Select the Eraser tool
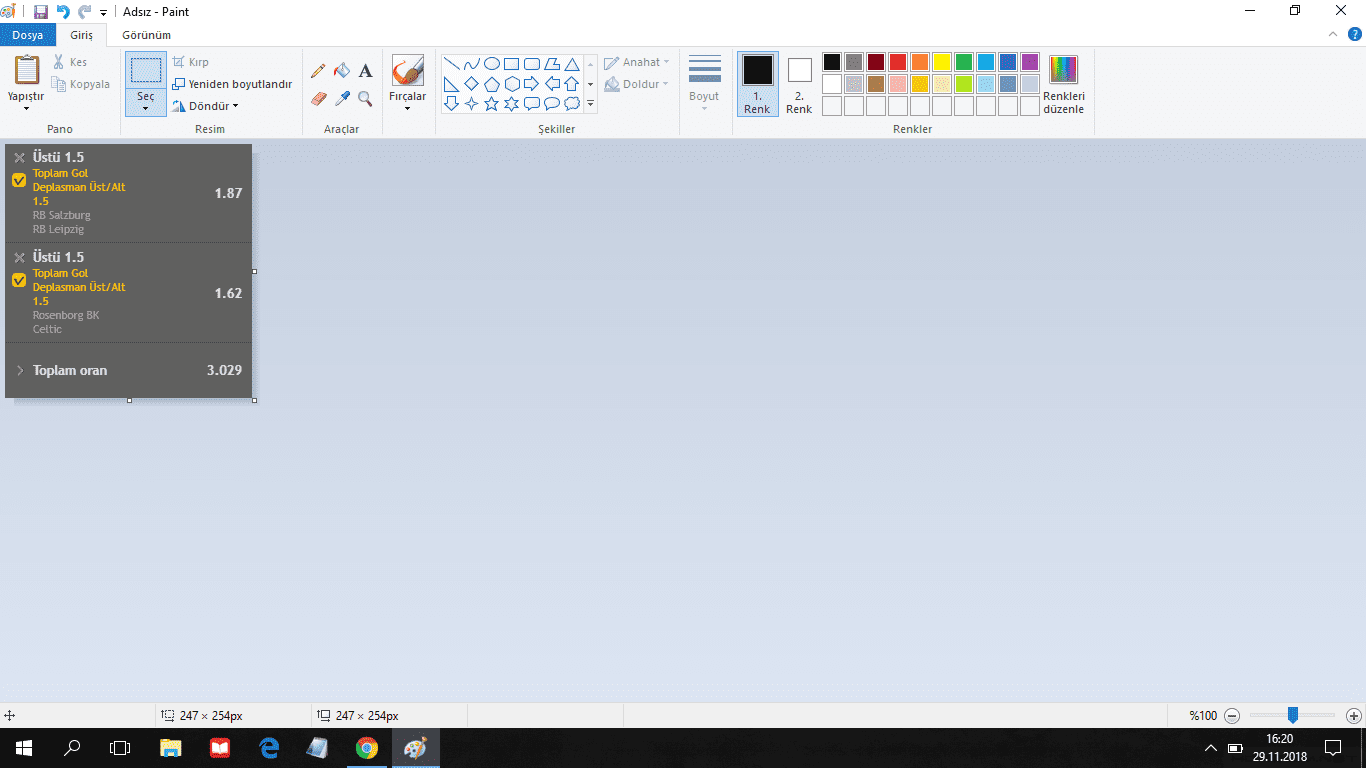 [x=318, y=98]
